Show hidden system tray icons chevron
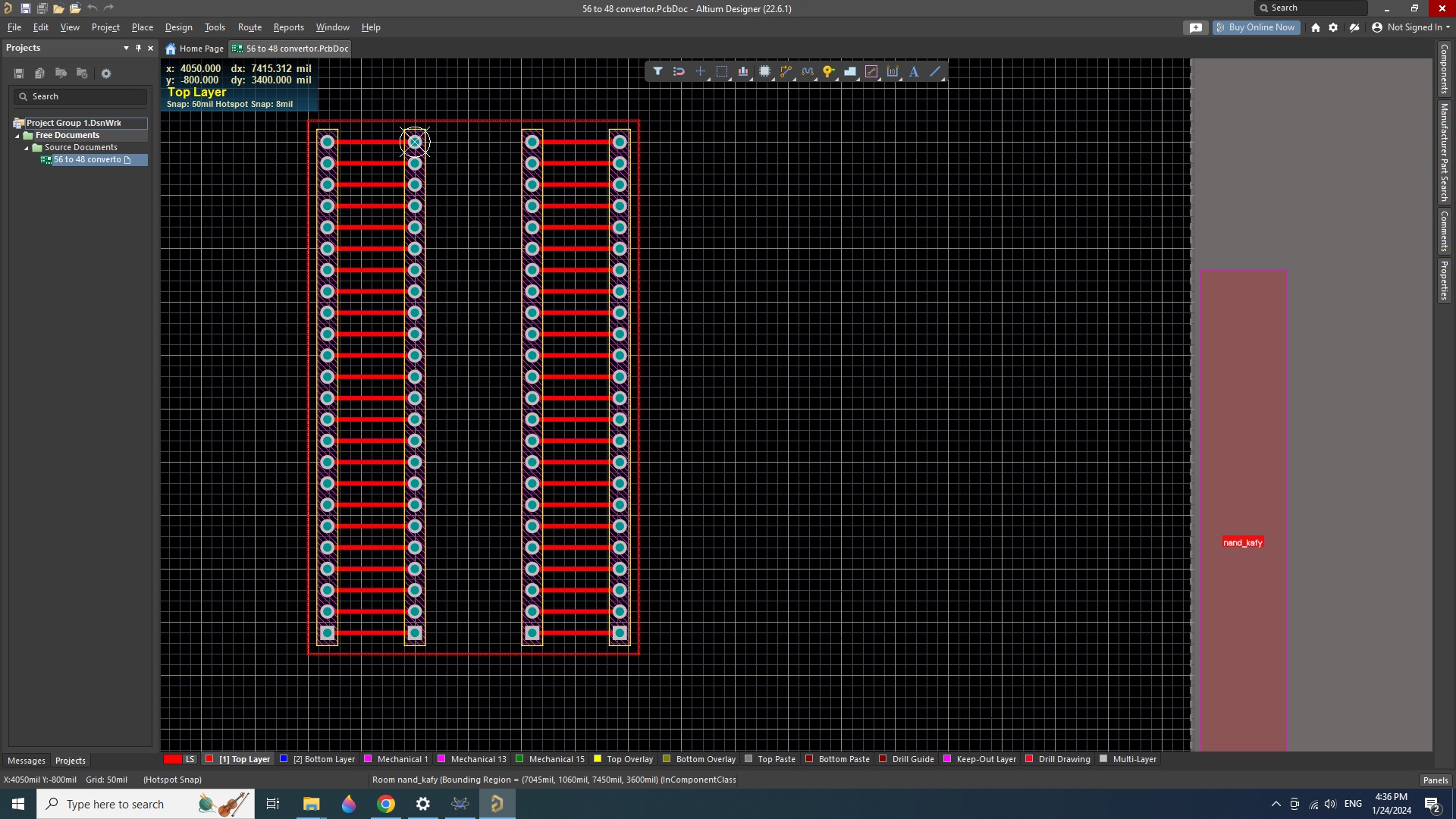The image size is (1456, 819). [1276, 804]
